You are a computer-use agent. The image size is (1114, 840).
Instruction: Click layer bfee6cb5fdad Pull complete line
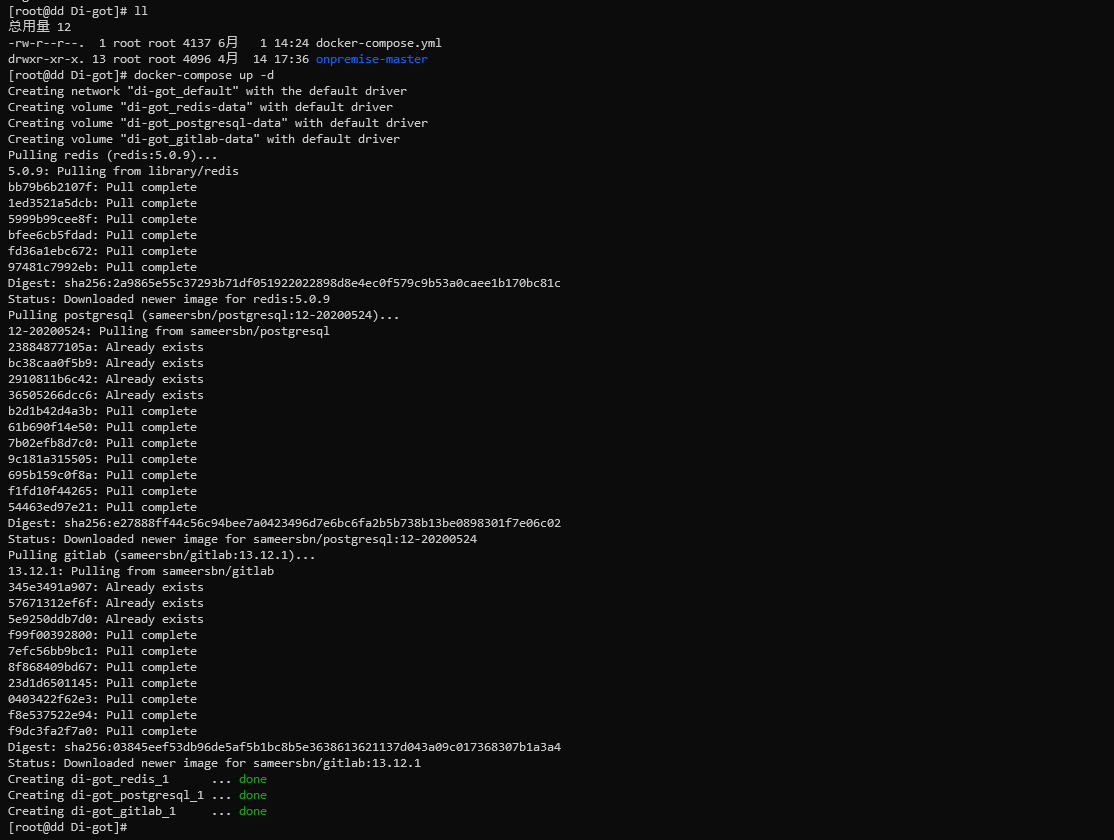[x=102, y=235]
